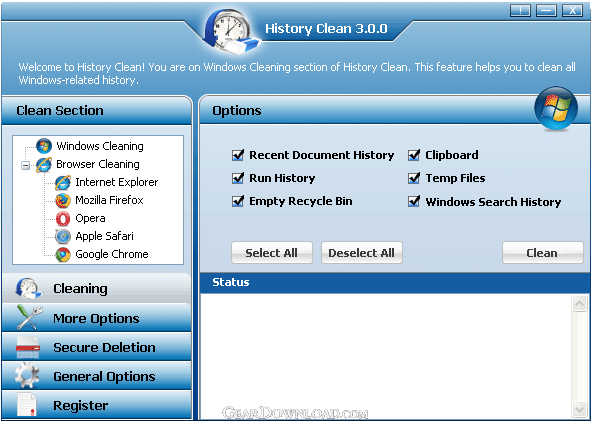Image resolution: width=592 pixels, height=422 pixels.
Task: Click the Secure Deletion shredder icon
Action: point(28,347)
